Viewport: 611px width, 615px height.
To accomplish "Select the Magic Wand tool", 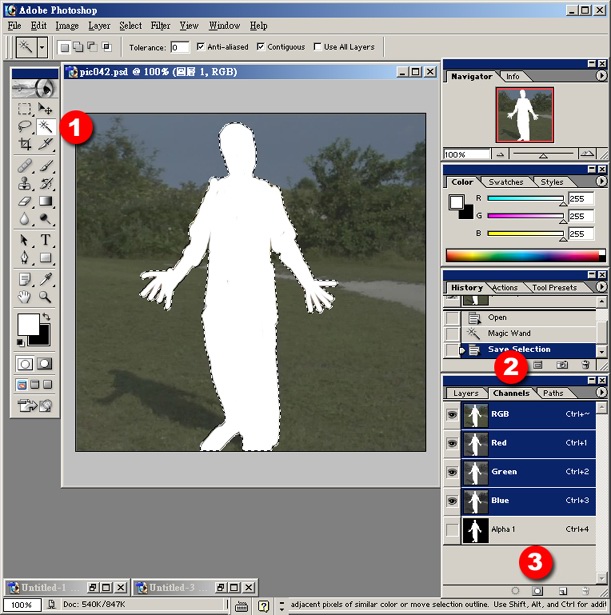I will coord(45,127).
